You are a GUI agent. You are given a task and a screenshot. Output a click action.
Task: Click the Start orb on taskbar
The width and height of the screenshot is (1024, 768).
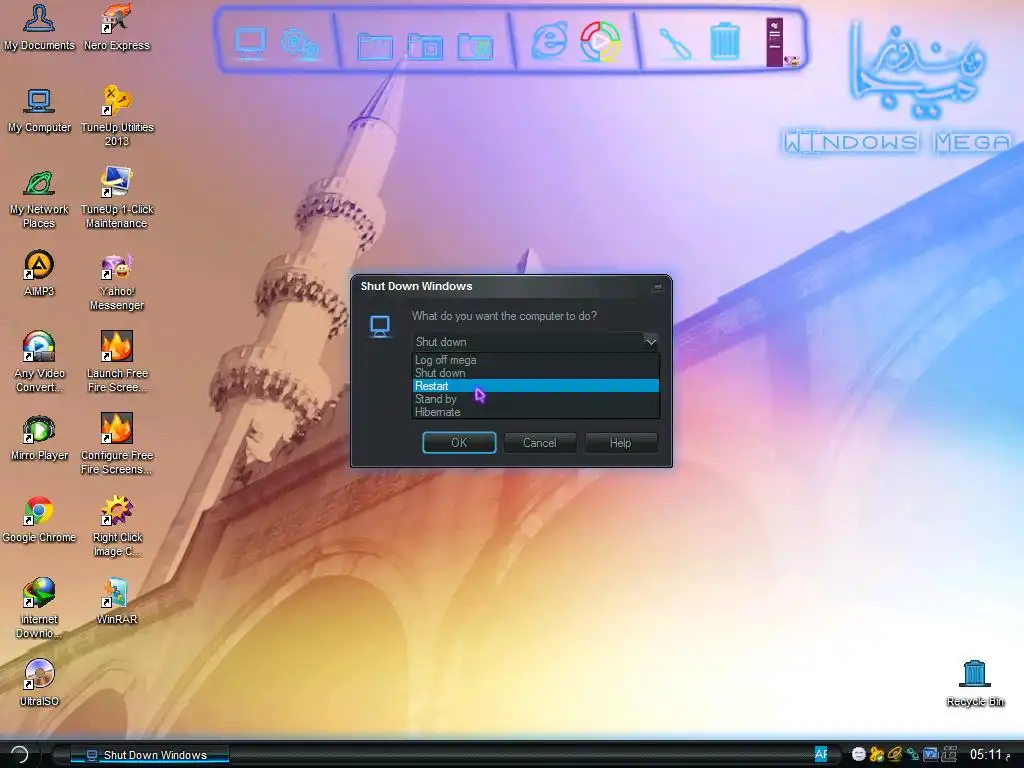click(x=20, y=754)
